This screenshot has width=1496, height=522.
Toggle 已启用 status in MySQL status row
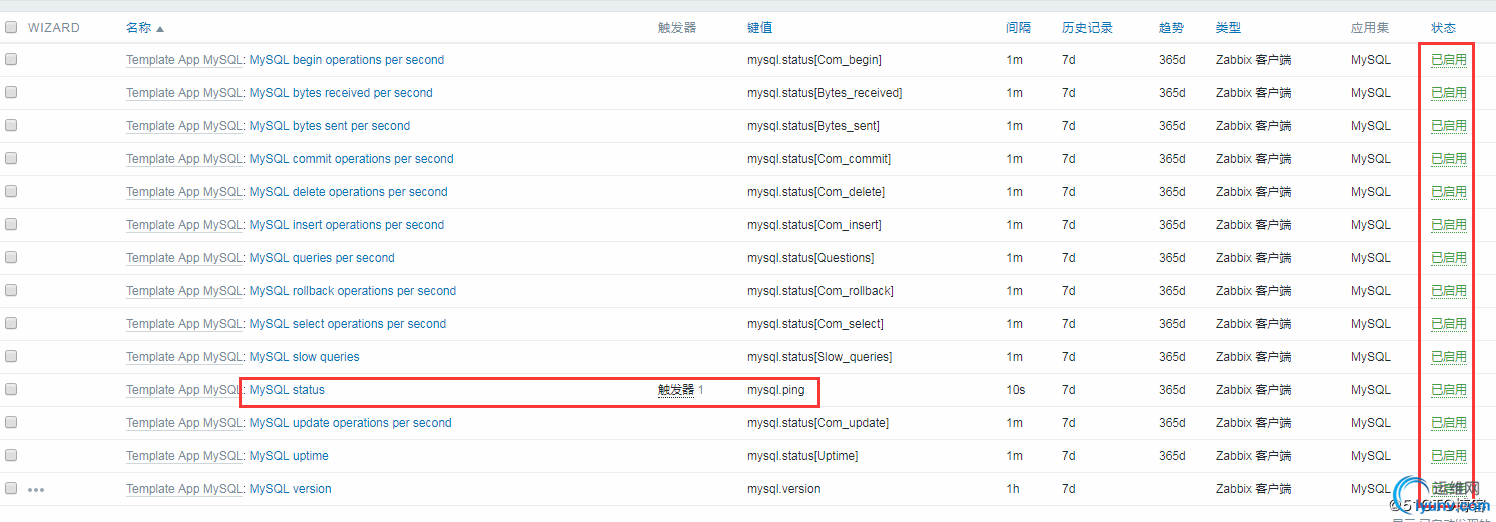(x=1448, y=390)
